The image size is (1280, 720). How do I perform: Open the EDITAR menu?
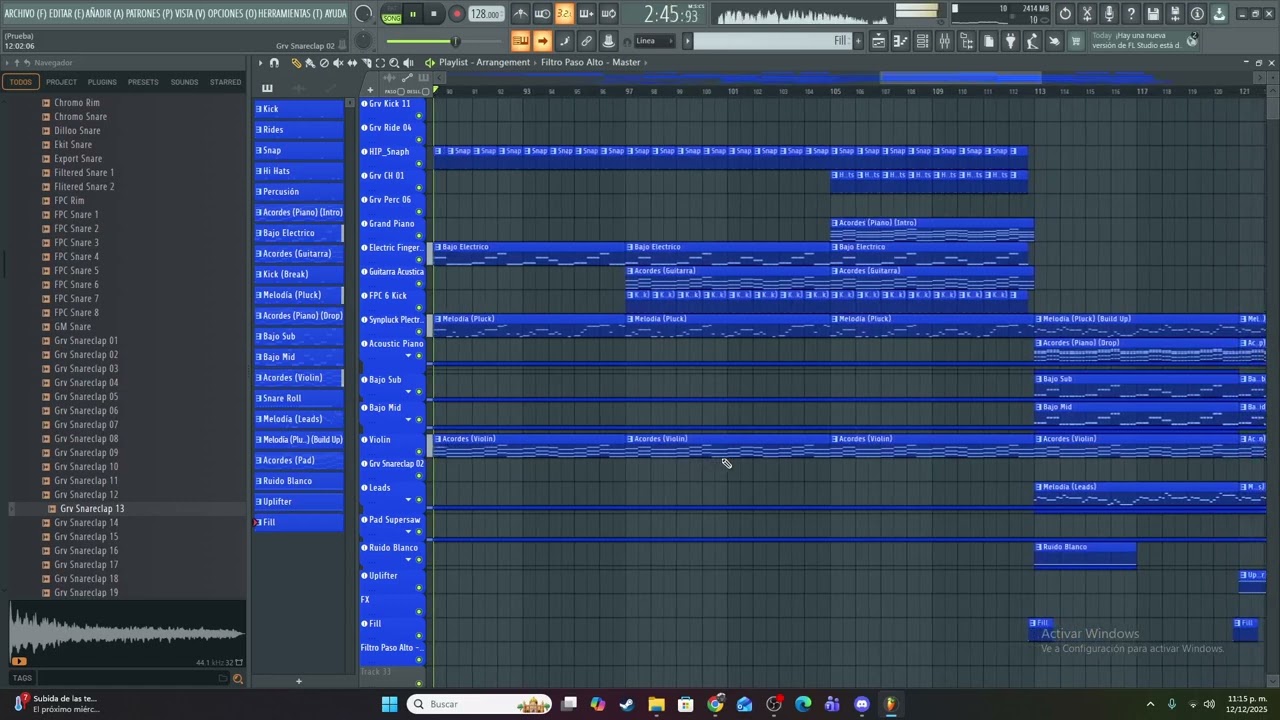point(66,14)
